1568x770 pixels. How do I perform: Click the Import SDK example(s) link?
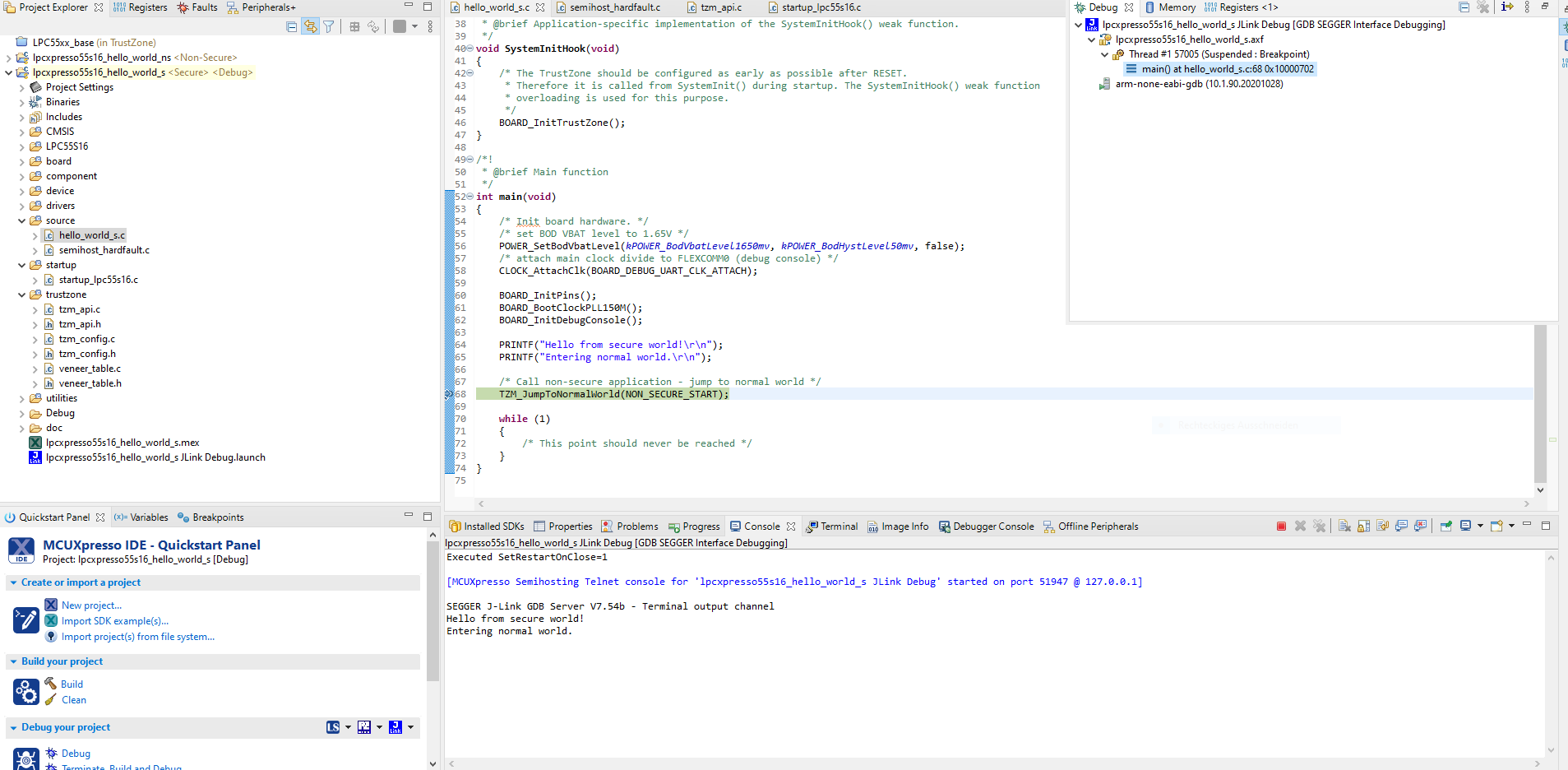click(115, 620)
